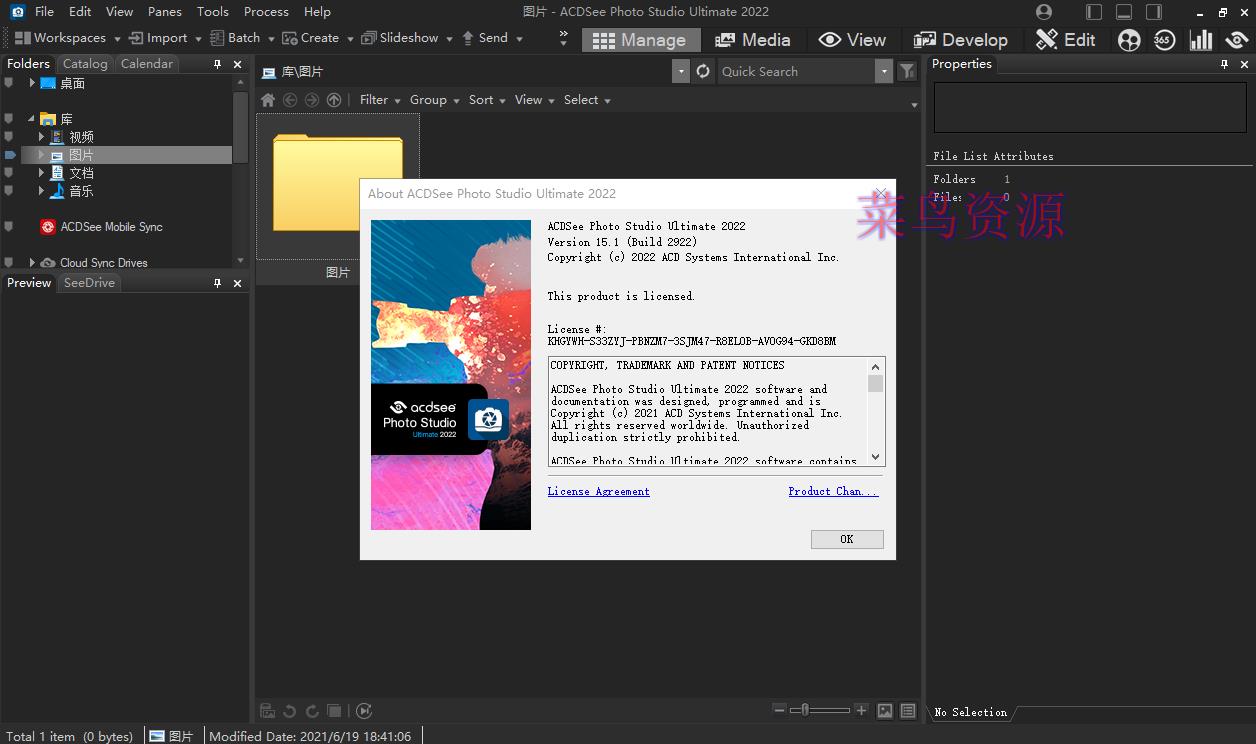Select the ACDSee Communities icon
1256x744 pixels.
(1129, 40)
